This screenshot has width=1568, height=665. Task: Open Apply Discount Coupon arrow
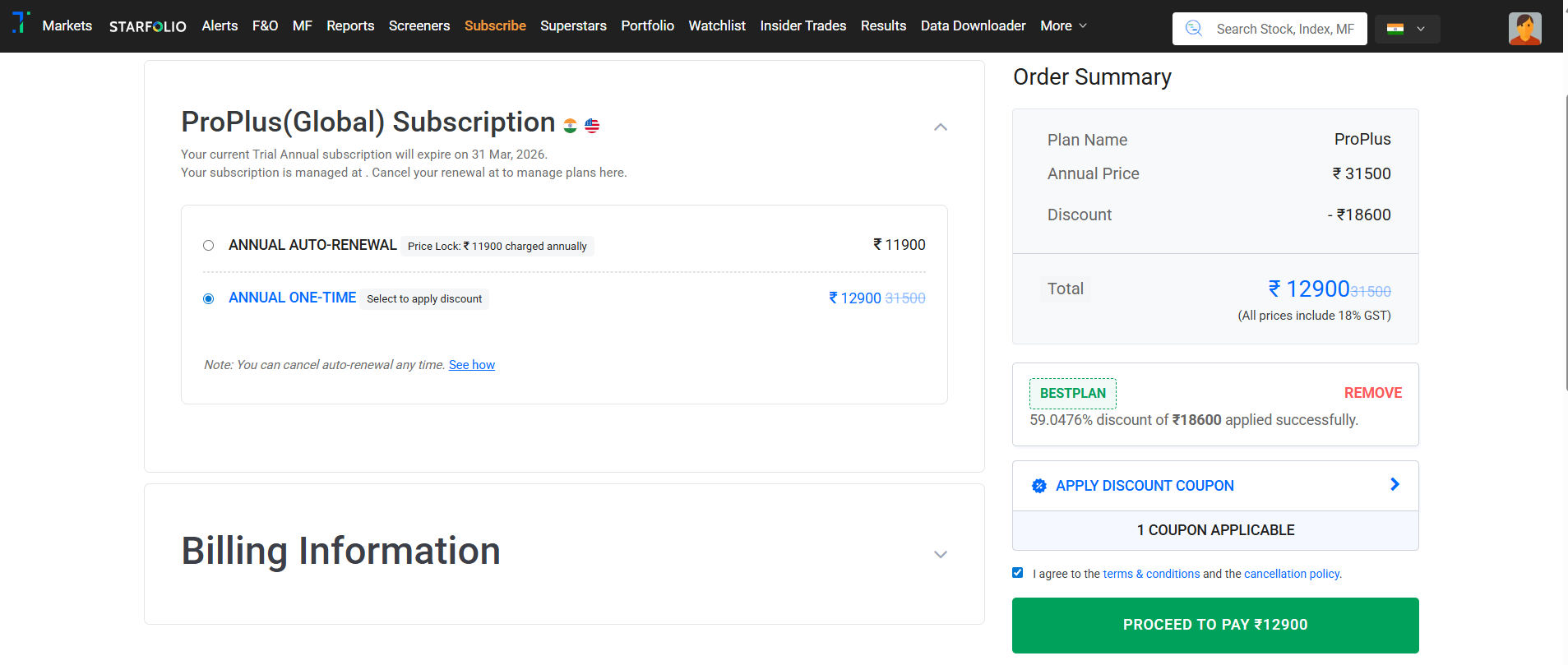click(1395, 485)
